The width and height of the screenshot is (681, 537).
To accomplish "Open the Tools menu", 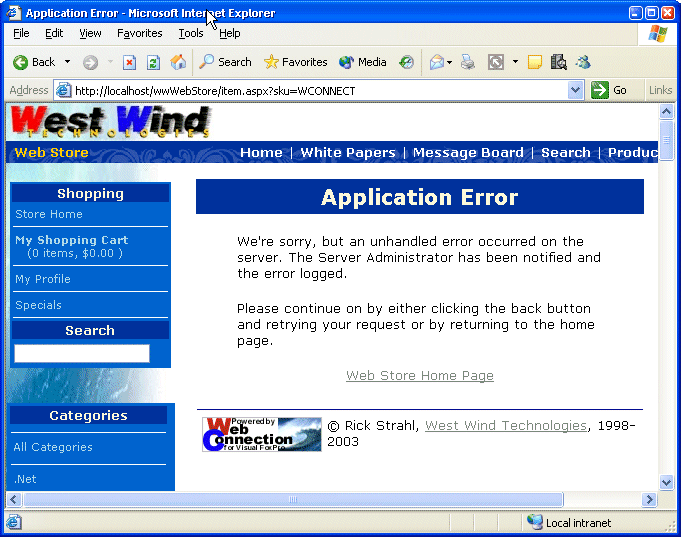I will pos(190,33).
